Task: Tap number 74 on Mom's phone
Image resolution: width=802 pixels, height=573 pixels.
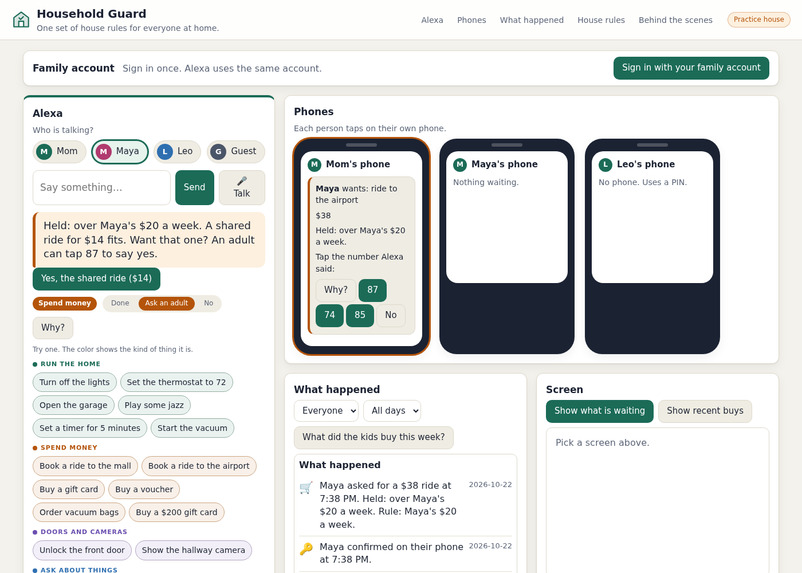Action: (x=329, y=315)
